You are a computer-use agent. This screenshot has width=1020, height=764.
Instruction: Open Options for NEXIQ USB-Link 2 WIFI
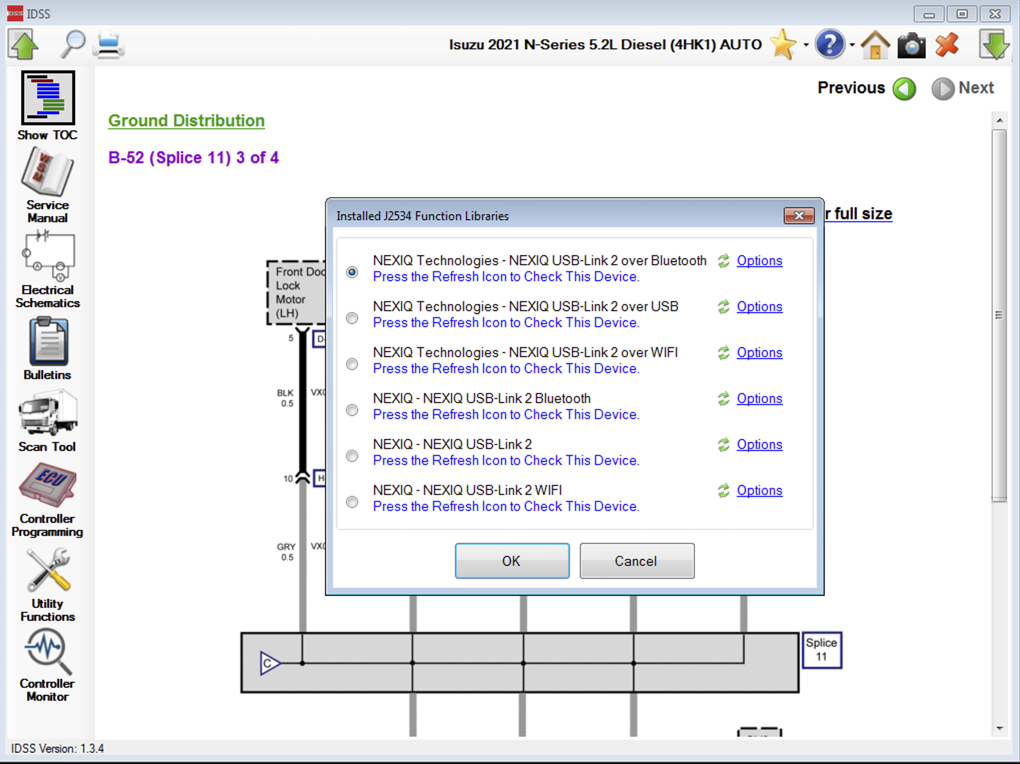click(x=759, y=491)
